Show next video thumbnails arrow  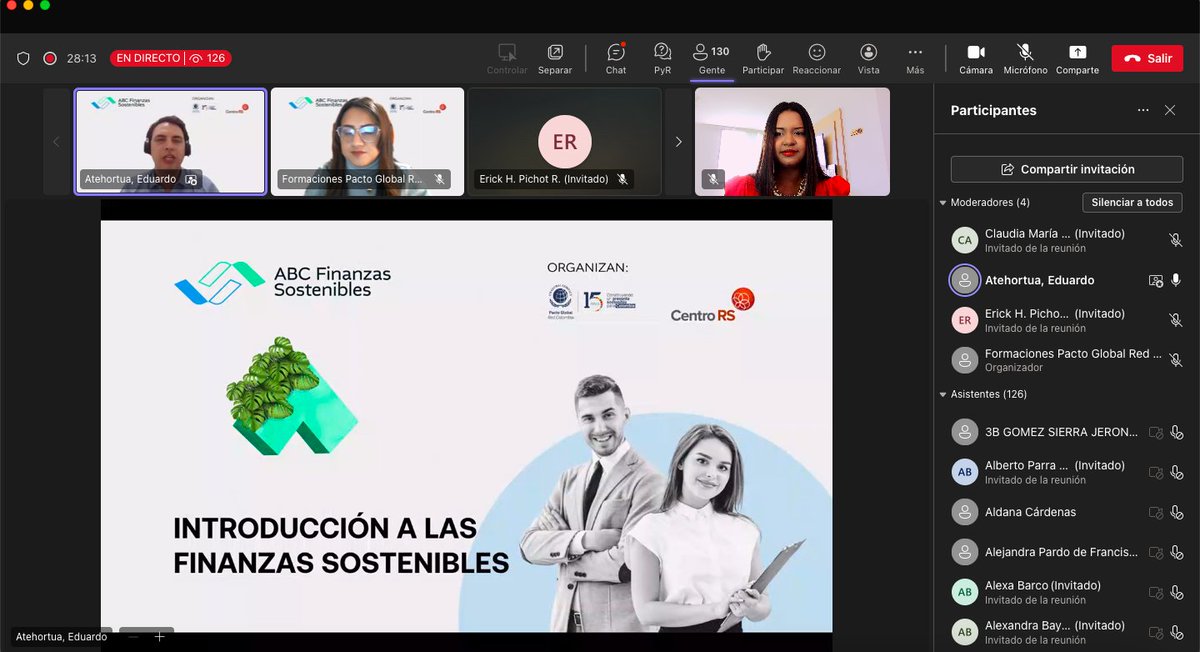[678, 142]
